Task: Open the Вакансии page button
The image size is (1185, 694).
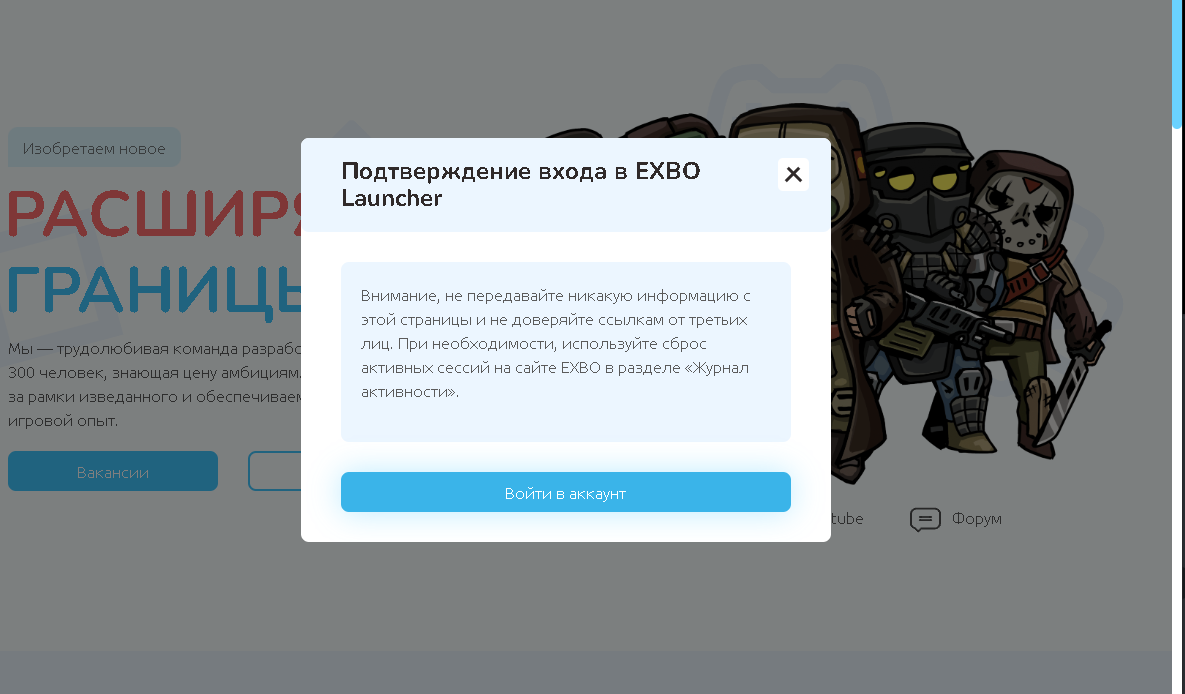Action: [113, 471]
